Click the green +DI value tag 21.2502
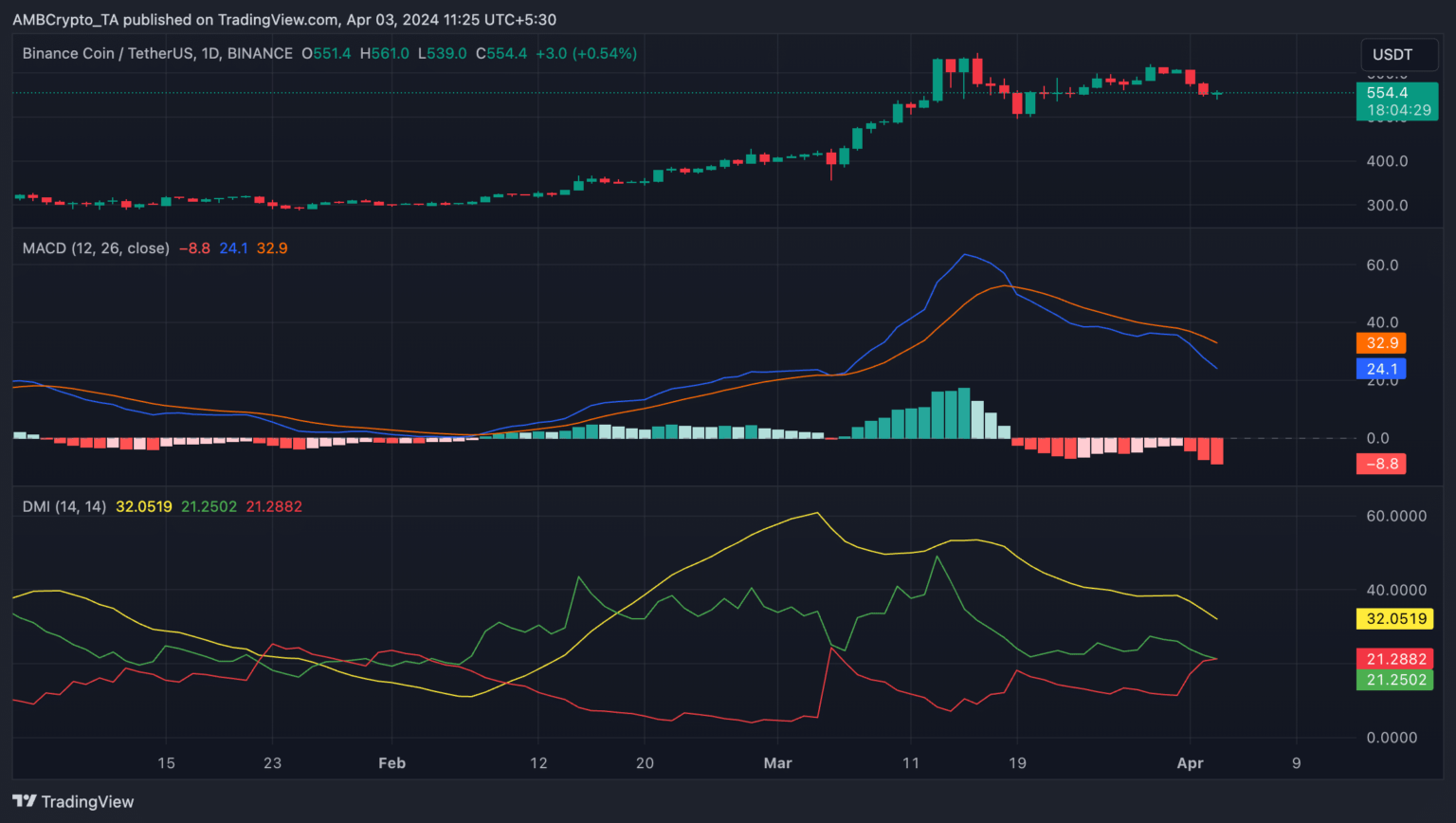This screenshot has height=823, width=1456. (1394, 680)
